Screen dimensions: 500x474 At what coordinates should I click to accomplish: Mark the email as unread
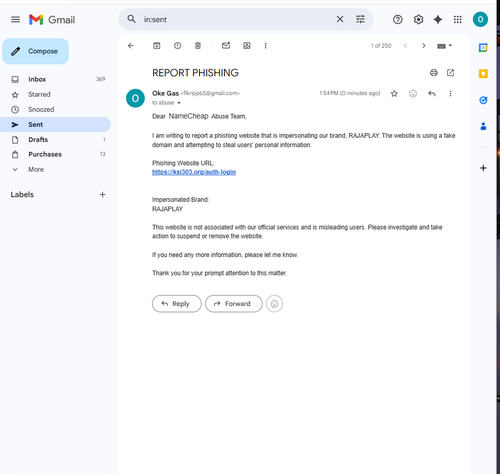point(226,45)
